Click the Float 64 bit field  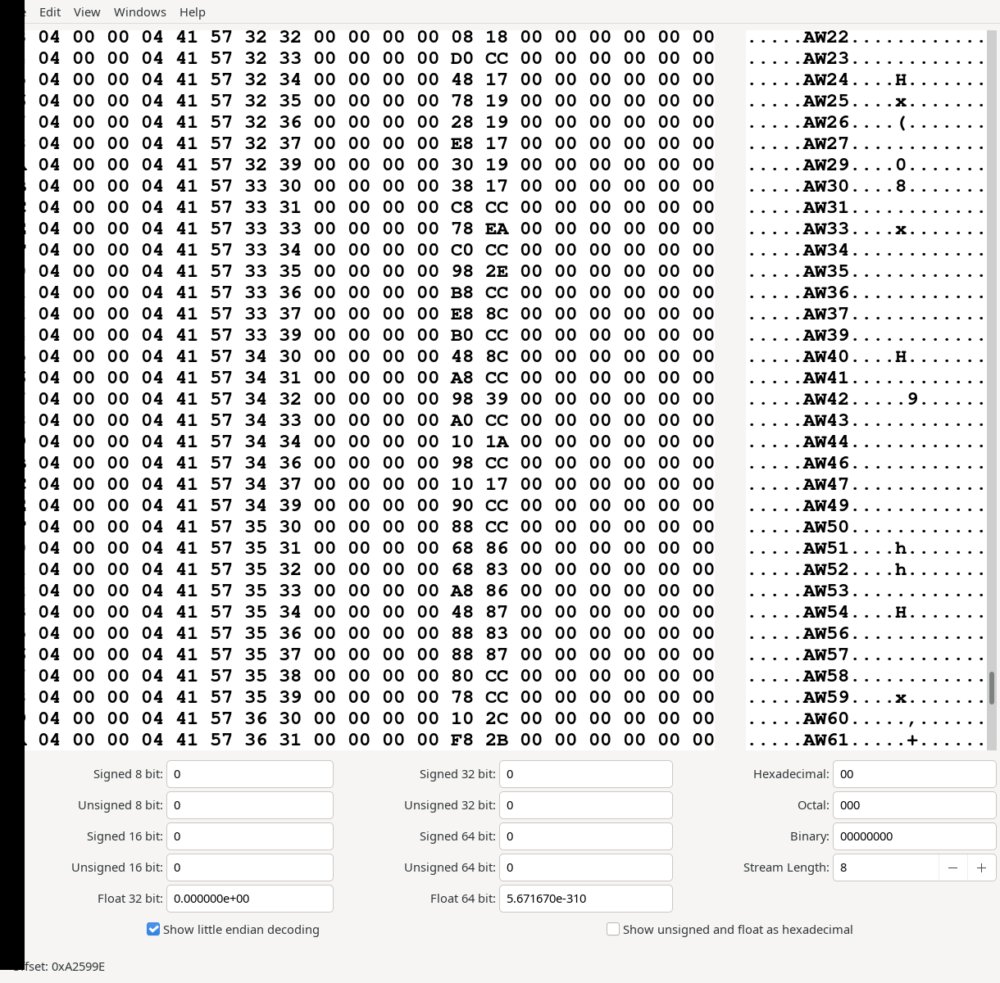585,898
